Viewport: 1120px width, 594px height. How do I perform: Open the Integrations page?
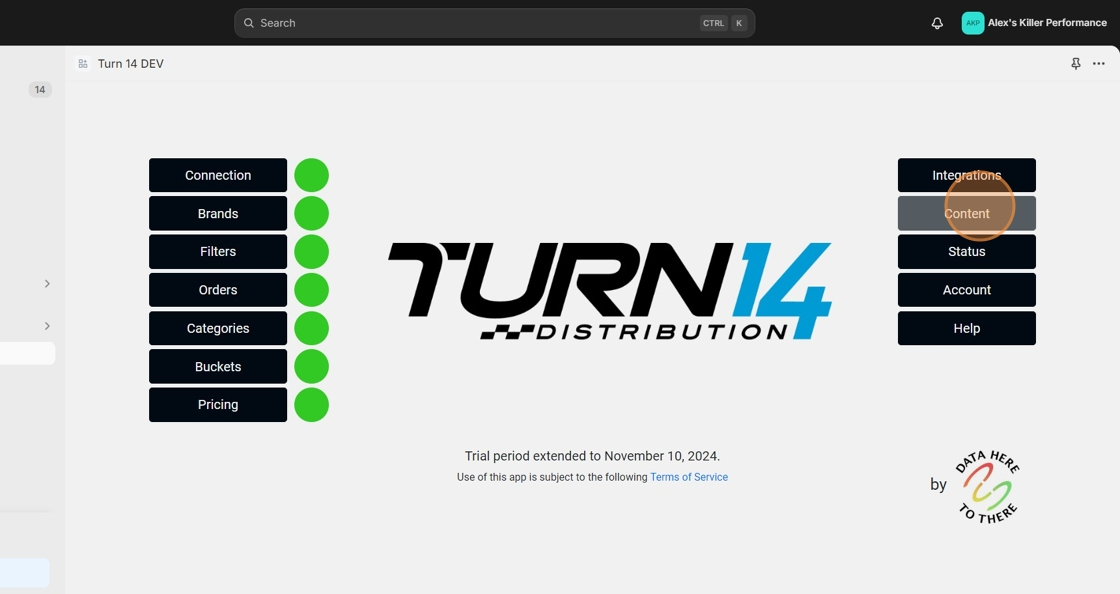click(966, 175)
